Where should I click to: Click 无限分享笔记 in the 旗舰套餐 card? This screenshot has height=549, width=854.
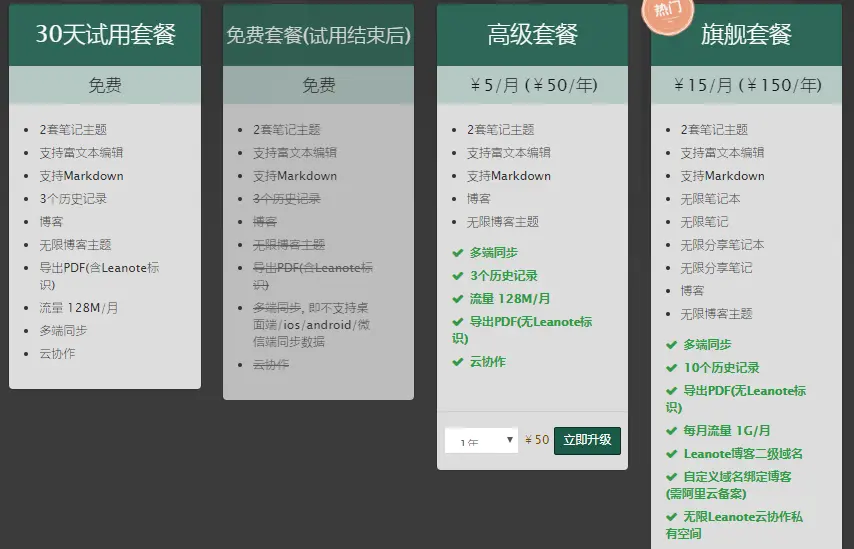click(716, 267)
